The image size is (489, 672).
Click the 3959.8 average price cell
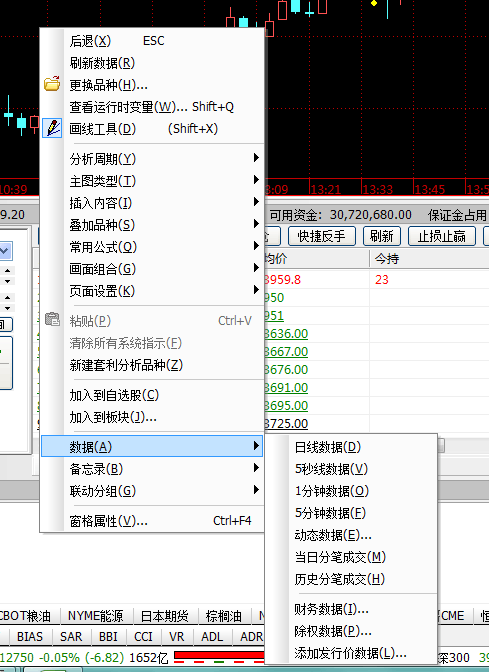coord(282,280)
